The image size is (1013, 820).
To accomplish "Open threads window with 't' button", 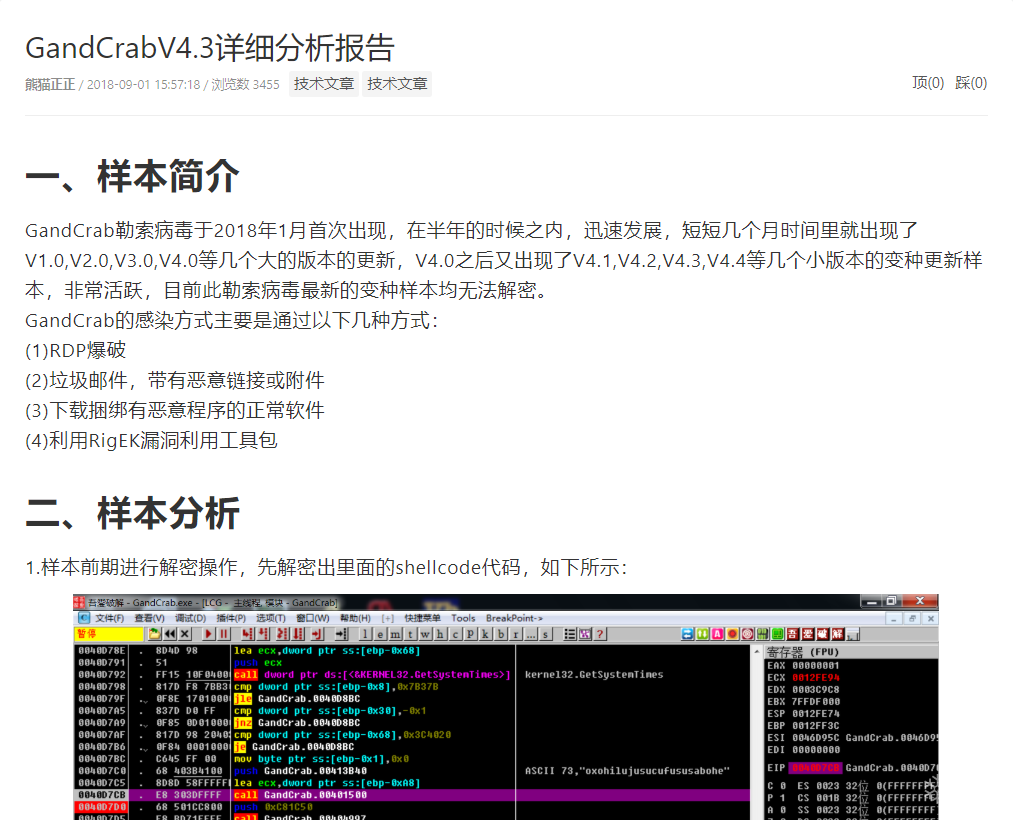I will (410, 635).
